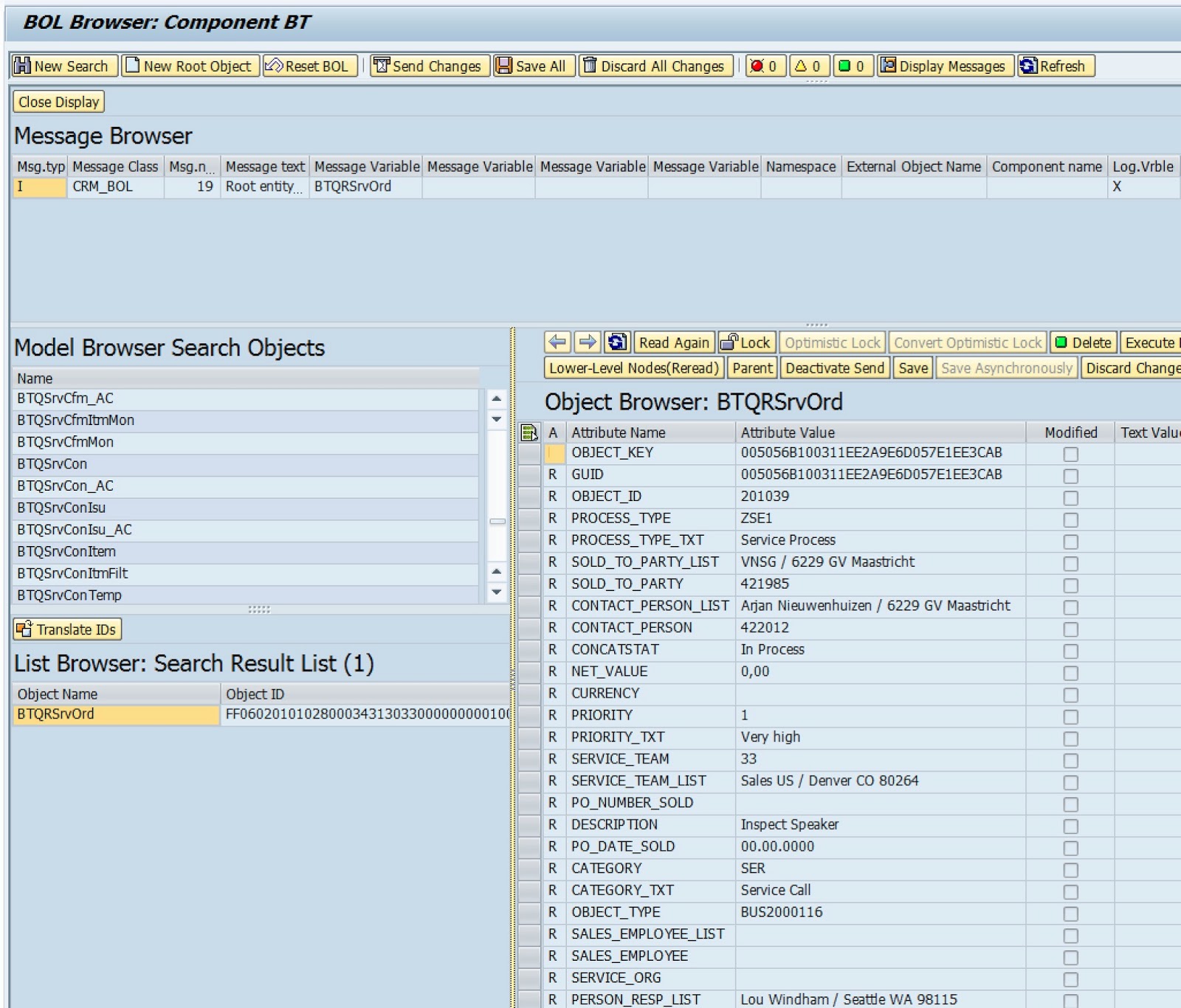The height and width of the screenshot is (1008, 1181).
Task: Click the New Search button
Action: coord(64,66)
